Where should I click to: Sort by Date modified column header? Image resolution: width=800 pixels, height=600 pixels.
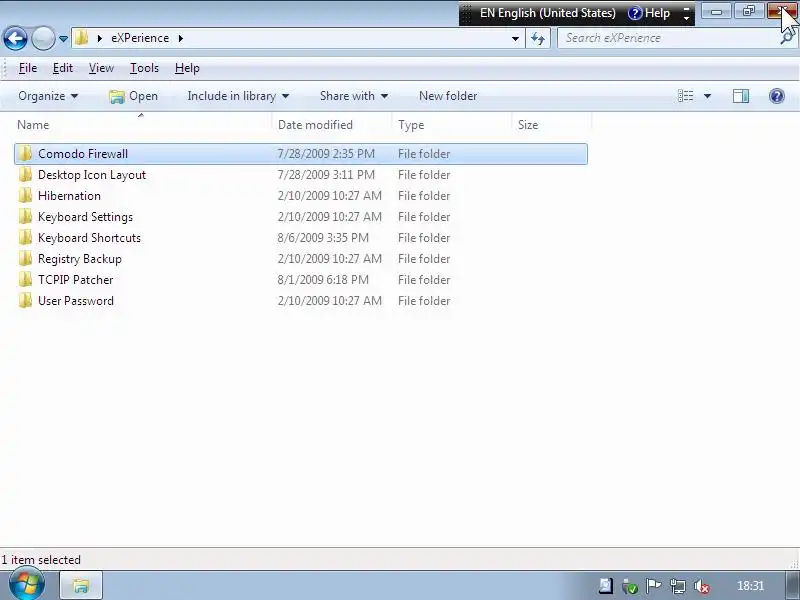(x=332, y=124)
